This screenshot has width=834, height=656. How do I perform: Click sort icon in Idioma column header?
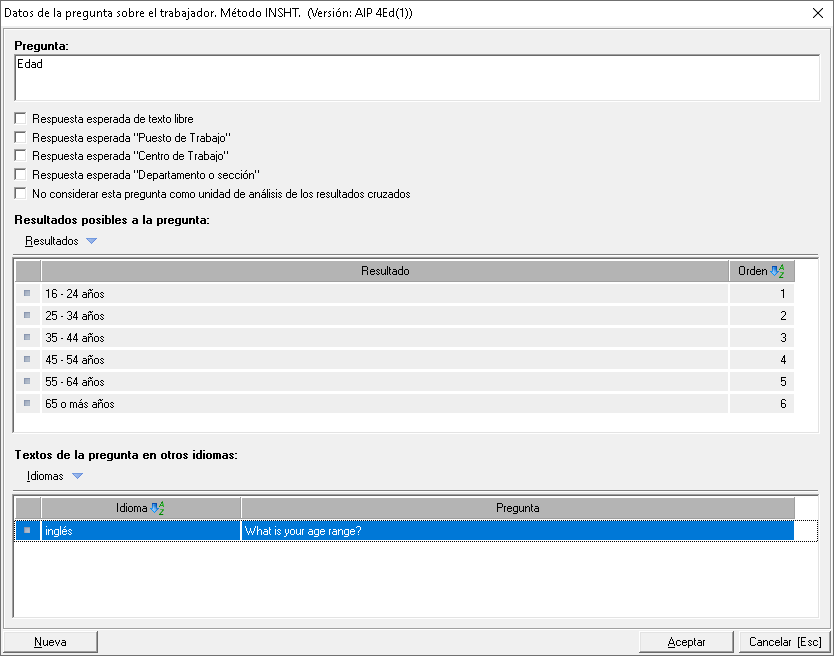point(157,508)
